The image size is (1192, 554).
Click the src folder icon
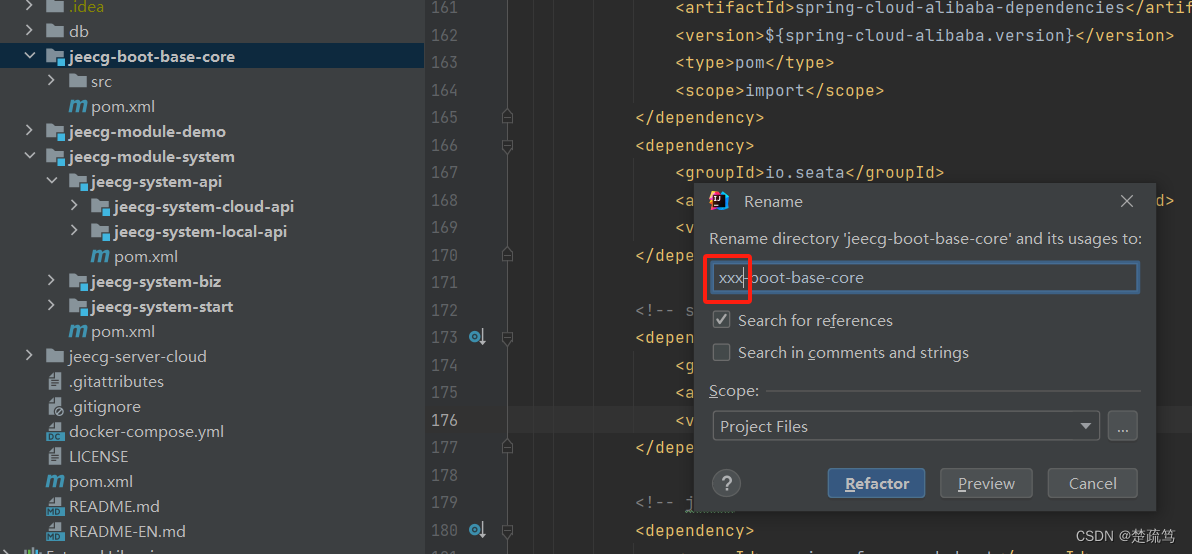(78, 81)
